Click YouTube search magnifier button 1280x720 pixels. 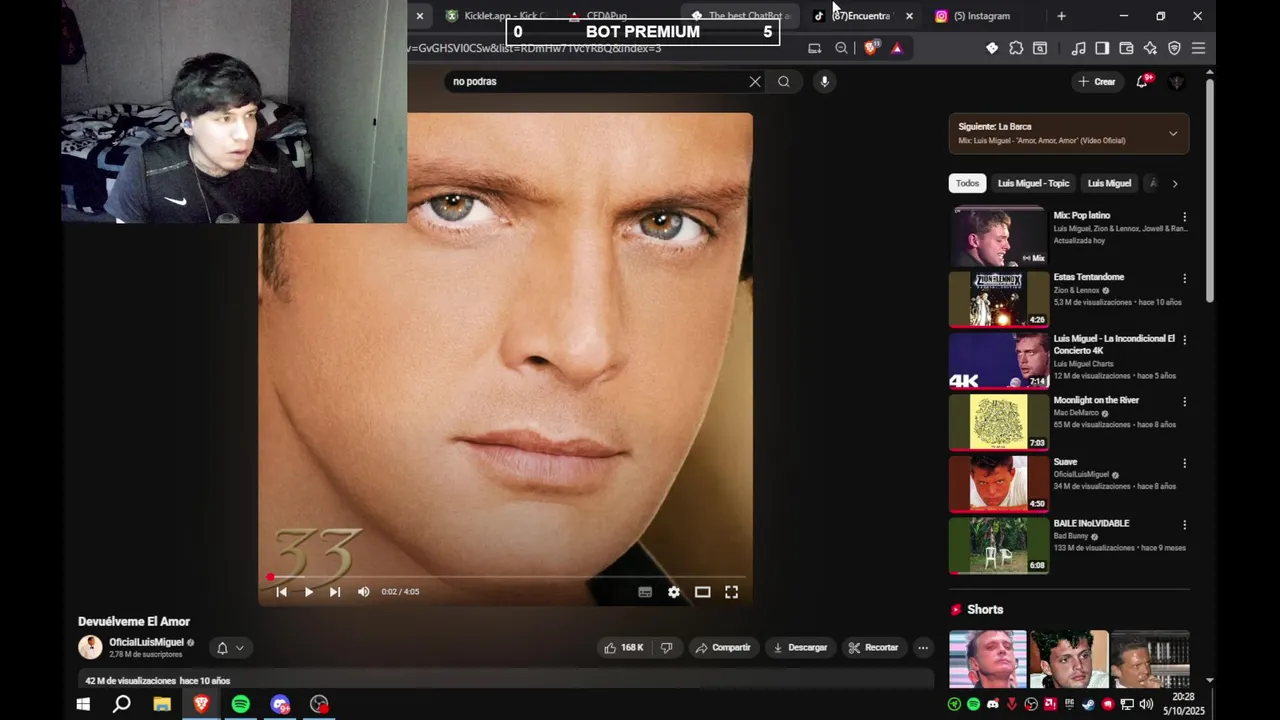coord(784,82)
